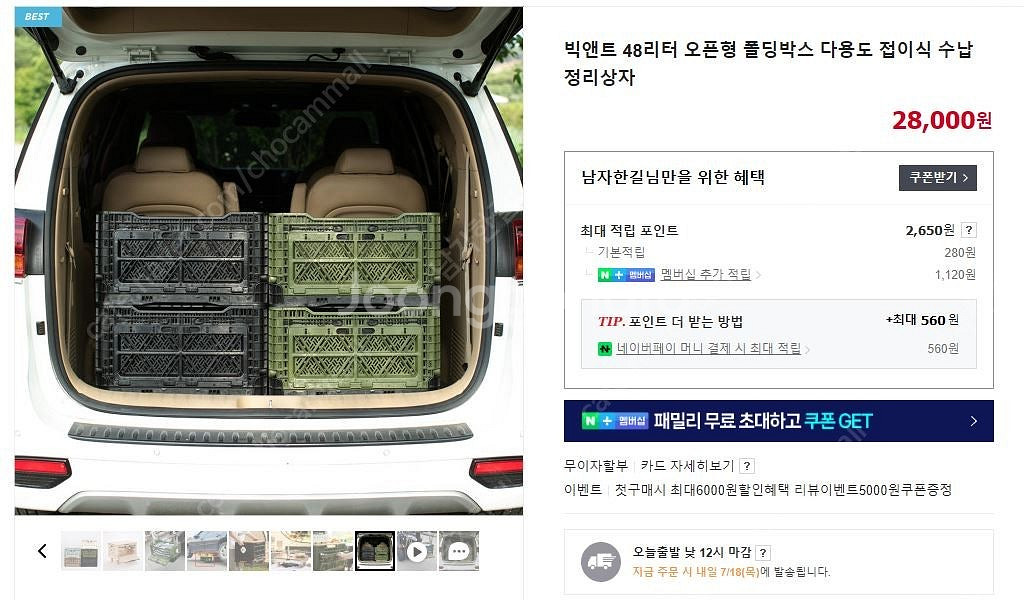Play the product video thumbnail

pyautogui.click(x=417, y=551)
